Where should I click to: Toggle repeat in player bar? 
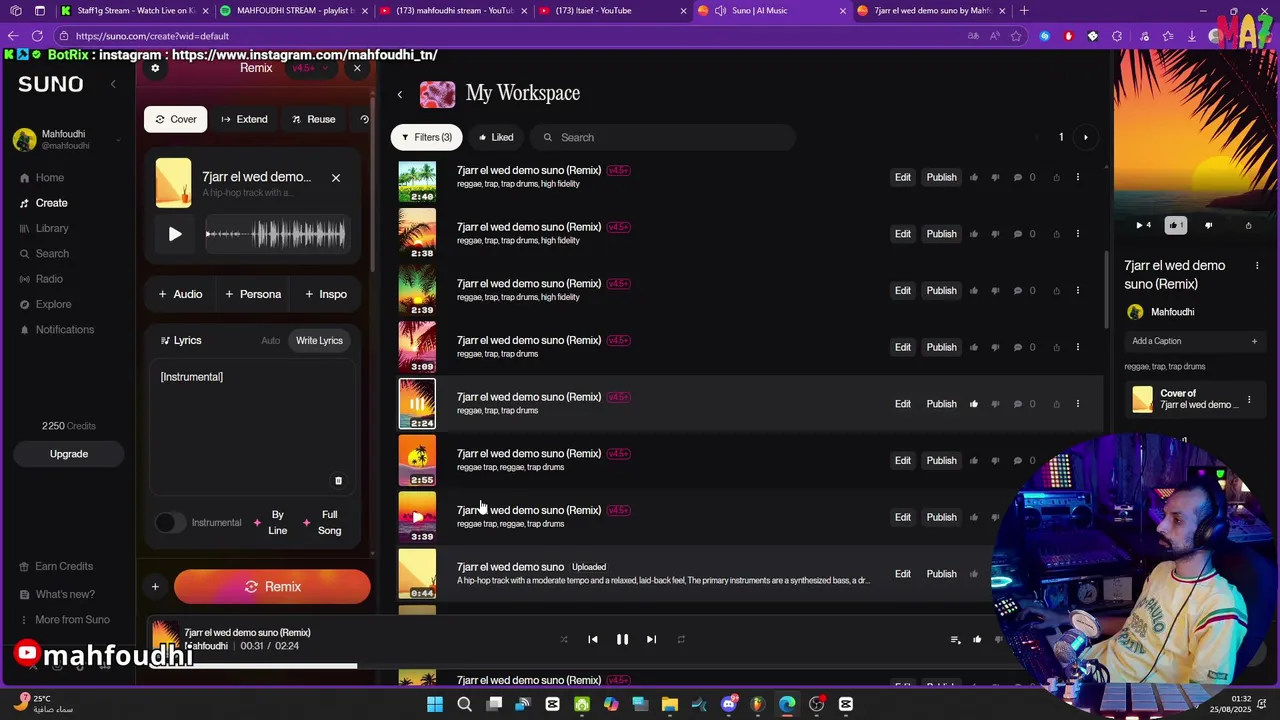(681, 640)
